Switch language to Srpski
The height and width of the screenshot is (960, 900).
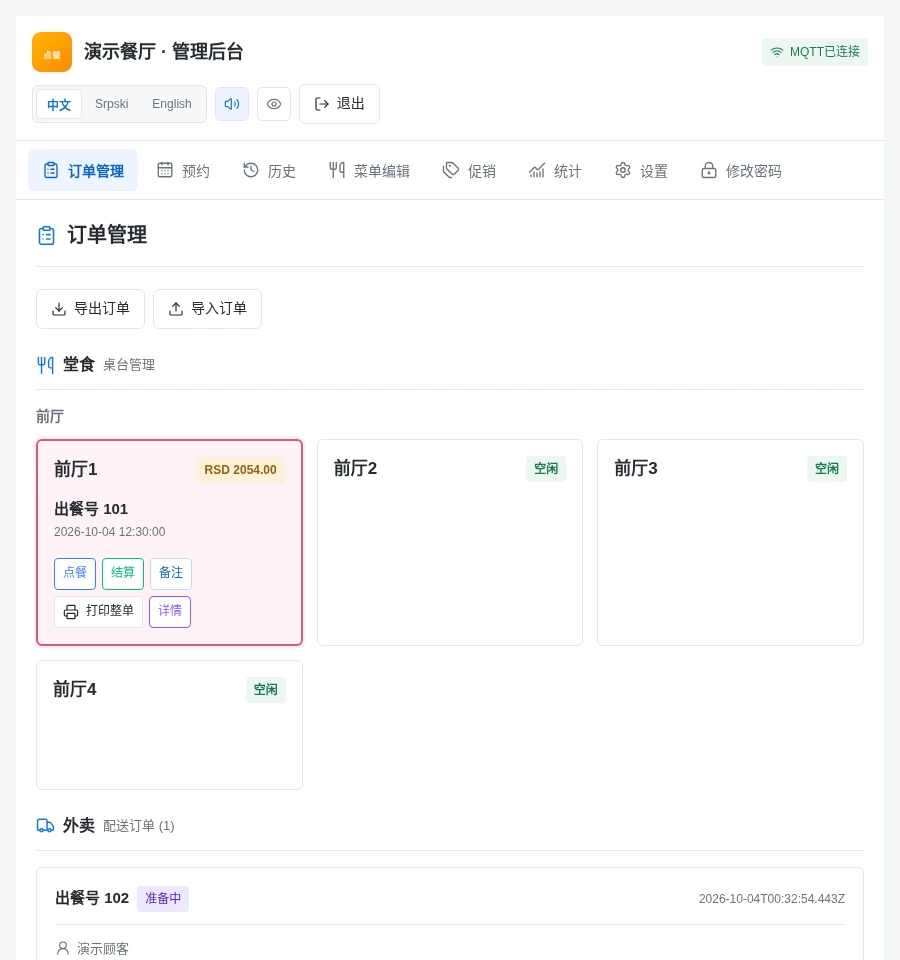[111, 104]
